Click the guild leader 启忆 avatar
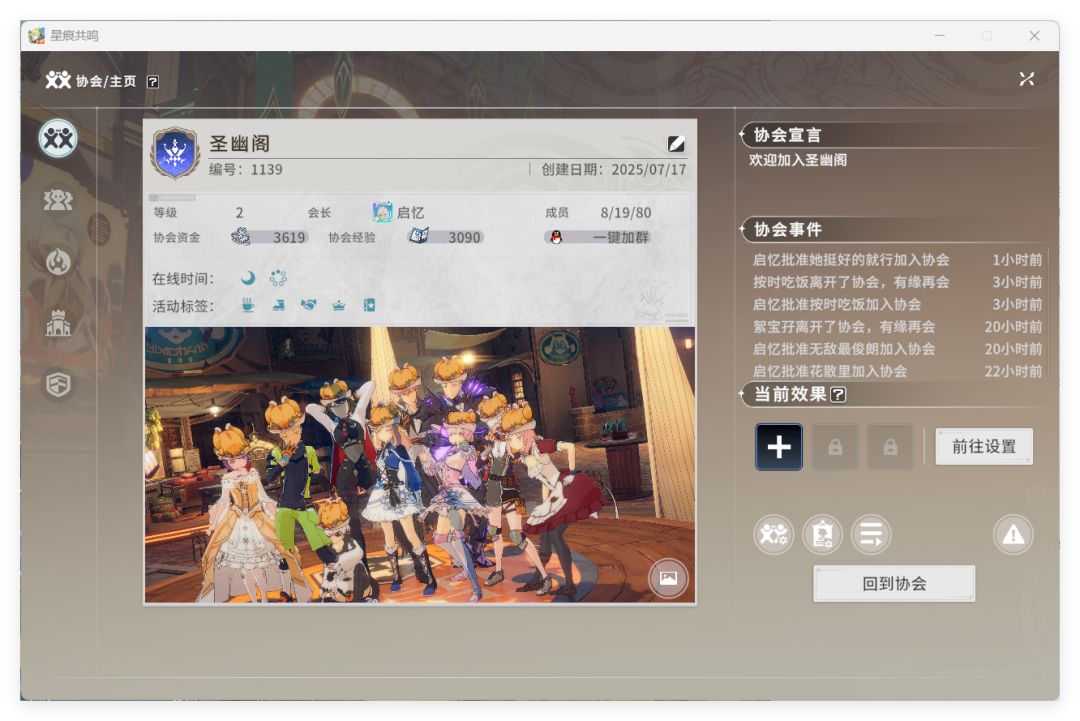 [382, 212]
